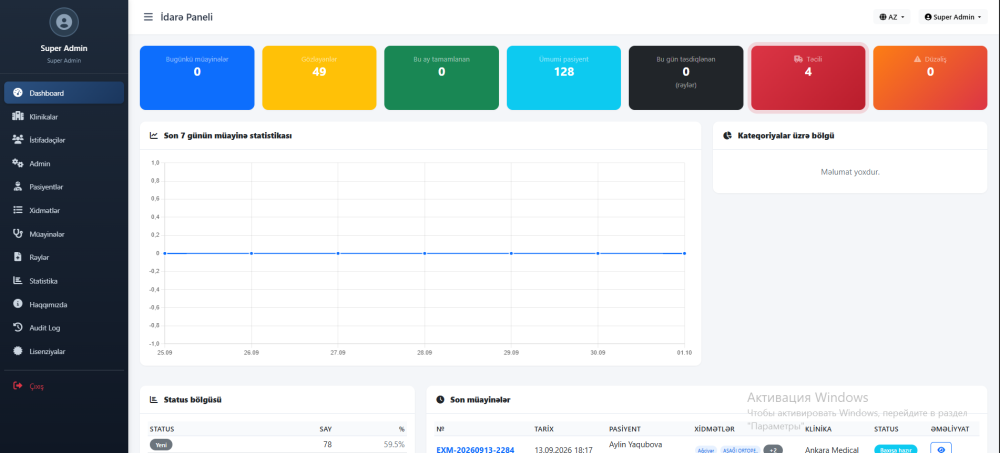Click the Yeni status badge
This screenshot has height=453, width=1000.
[x=161, y=445]
